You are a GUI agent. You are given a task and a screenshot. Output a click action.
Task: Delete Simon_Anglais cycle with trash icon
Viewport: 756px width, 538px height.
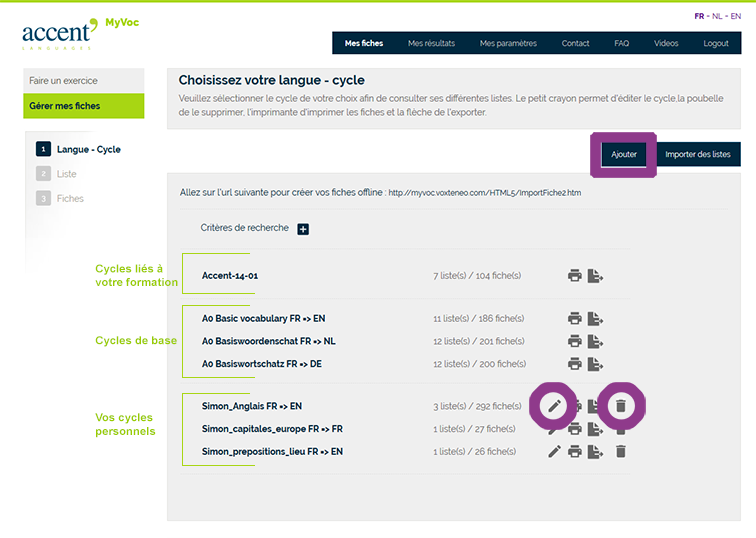[621, 406]
